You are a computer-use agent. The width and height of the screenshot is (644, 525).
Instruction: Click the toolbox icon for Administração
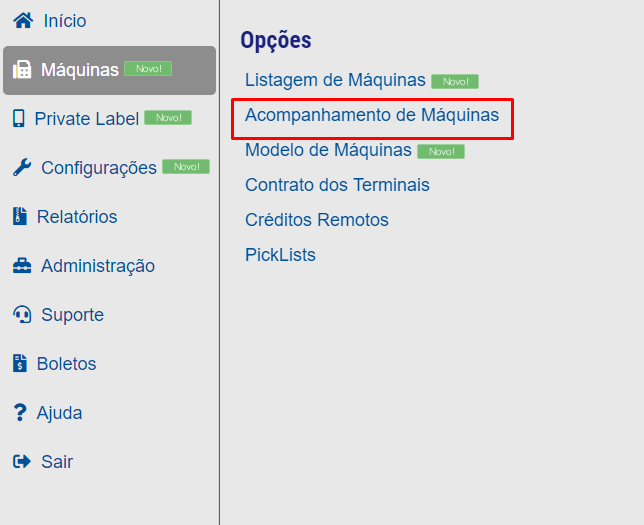pos(22,265)
